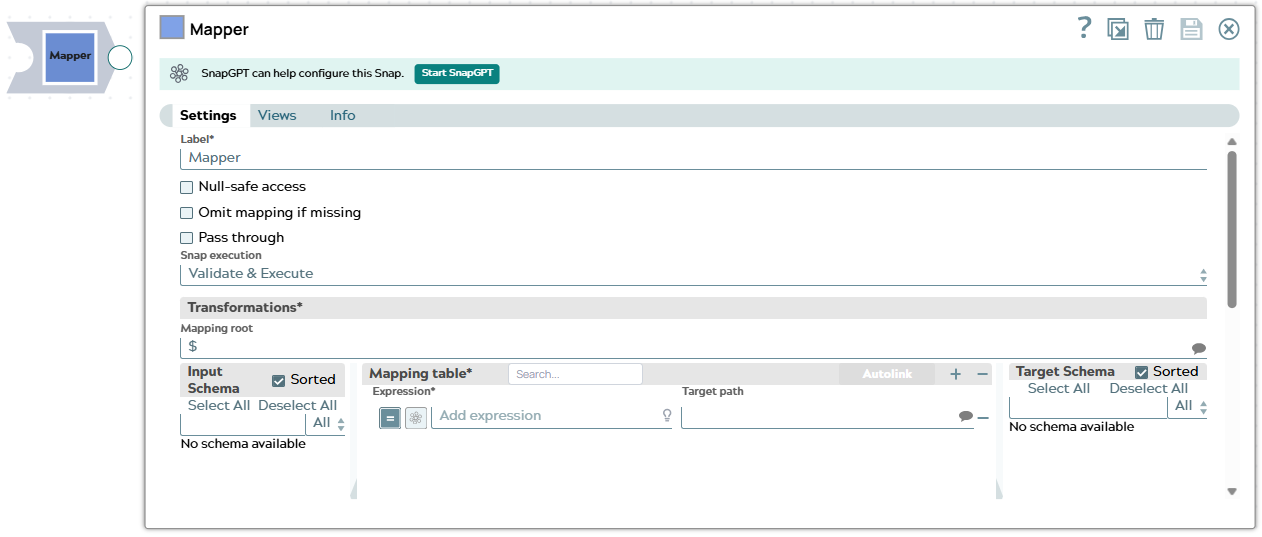This screenshot has width=1262, height=537.
Task: Open the Mapper help question mark
Action: (1084, 28)
